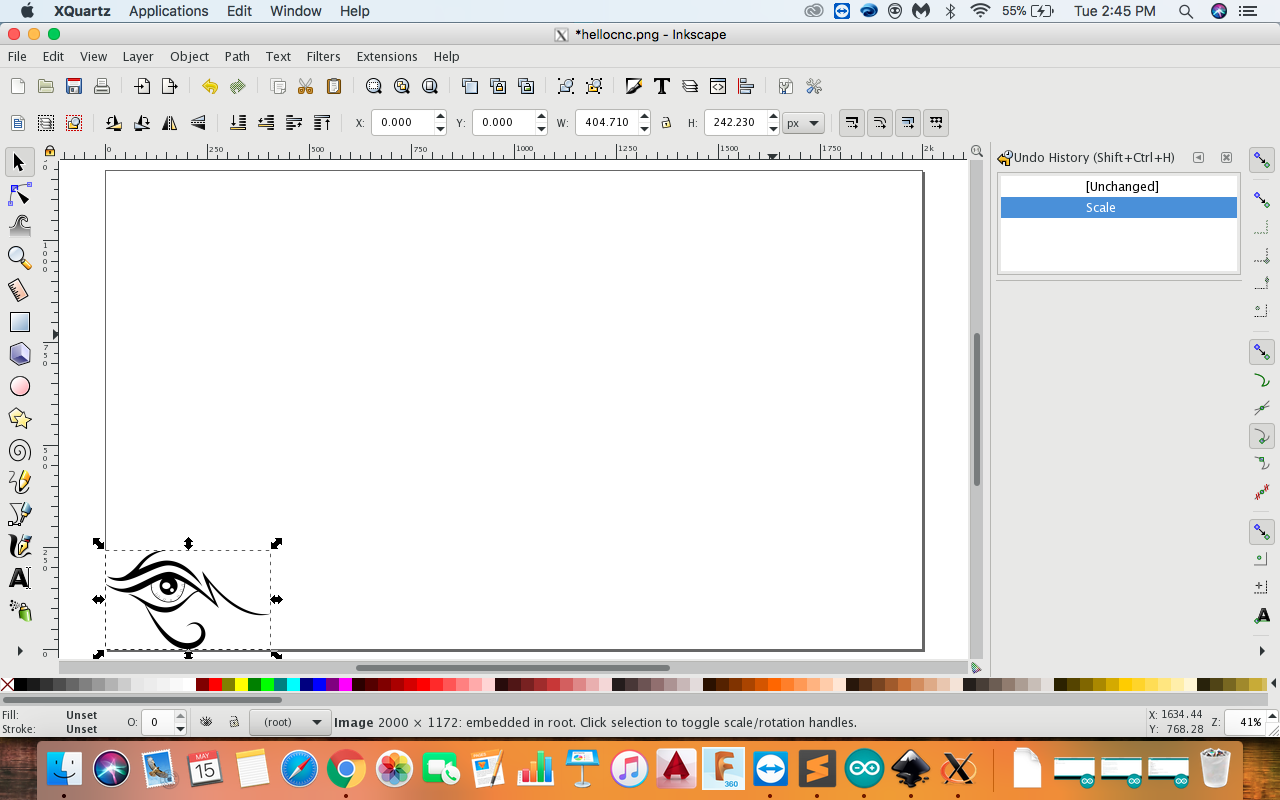Close the Undo History panel
Image resolution: width=1280 pixels, height=800 pixels.
coord(1226,158)
